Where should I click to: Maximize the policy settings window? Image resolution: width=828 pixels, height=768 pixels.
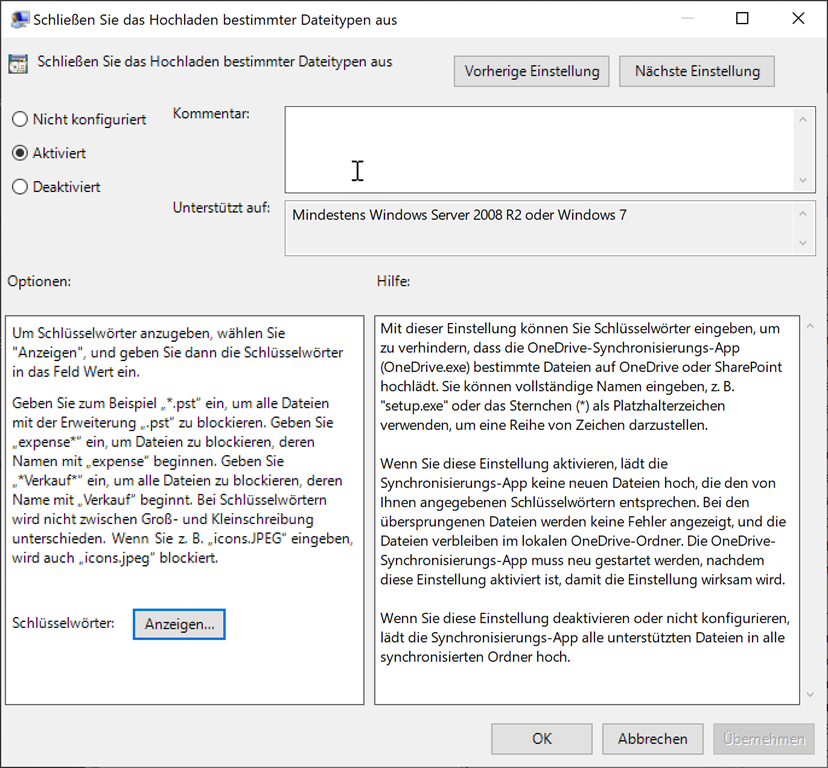[742, 19]
